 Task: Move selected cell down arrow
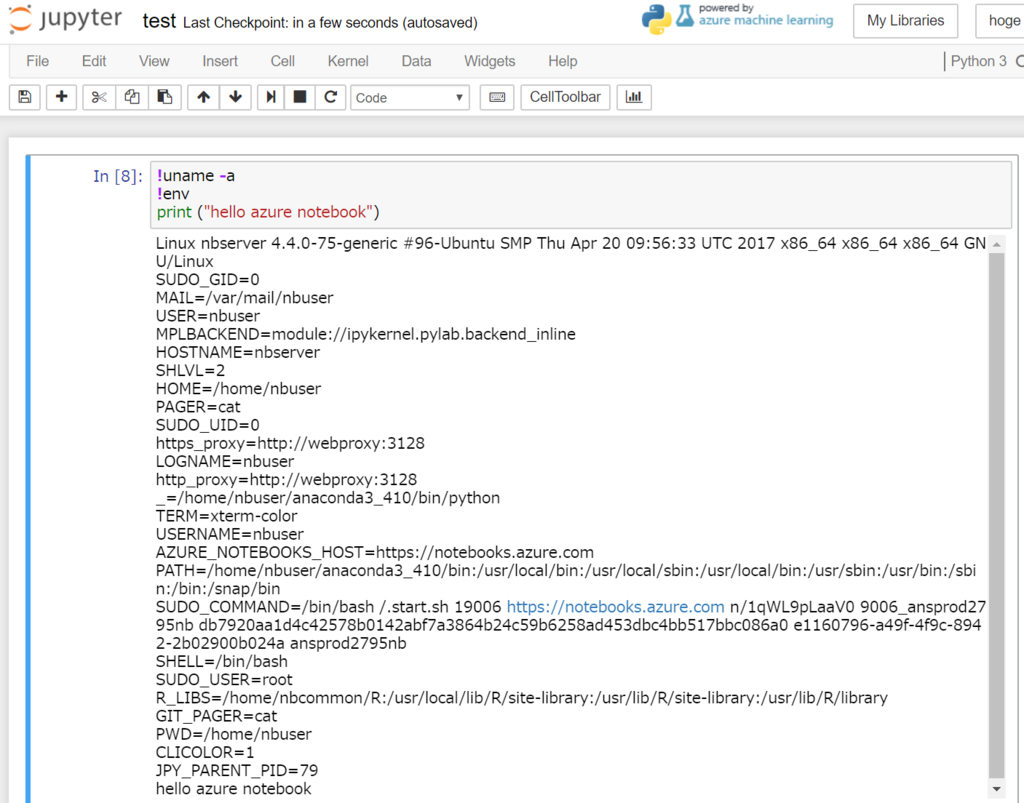(236, 97)
